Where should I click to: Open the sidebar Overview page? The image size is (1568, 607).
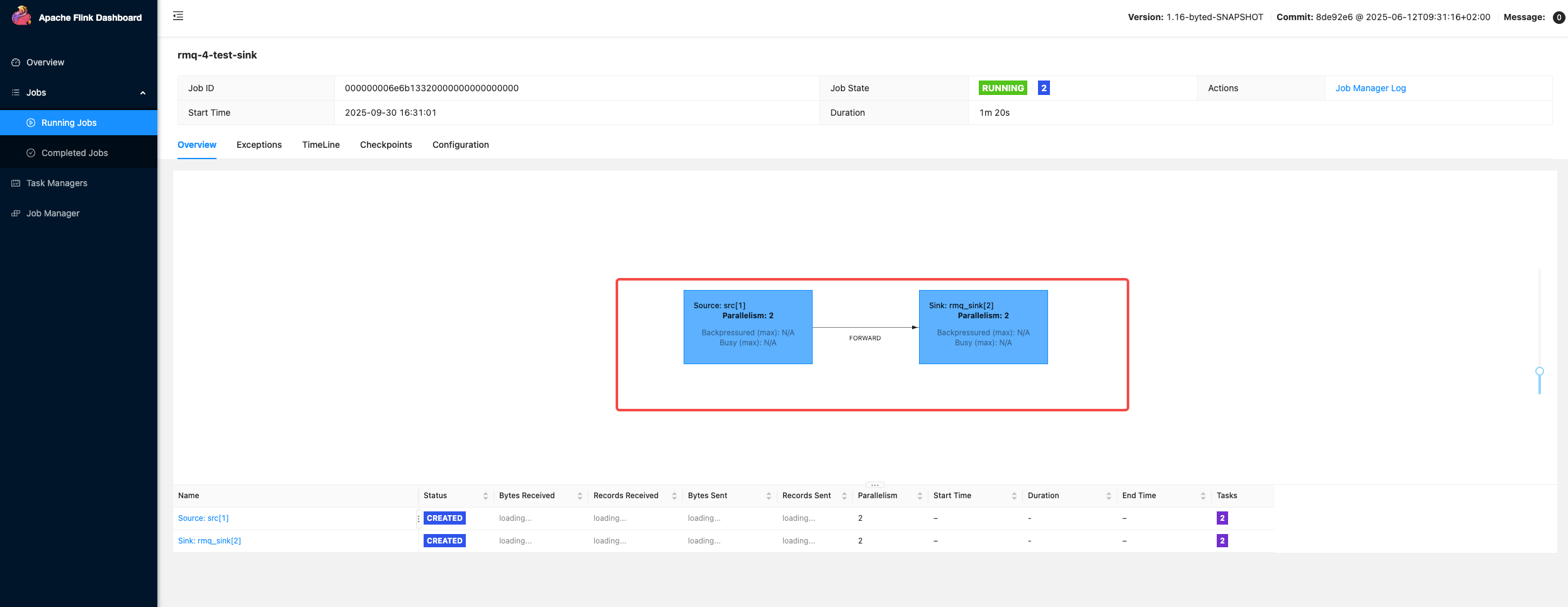tap(79, 62)
